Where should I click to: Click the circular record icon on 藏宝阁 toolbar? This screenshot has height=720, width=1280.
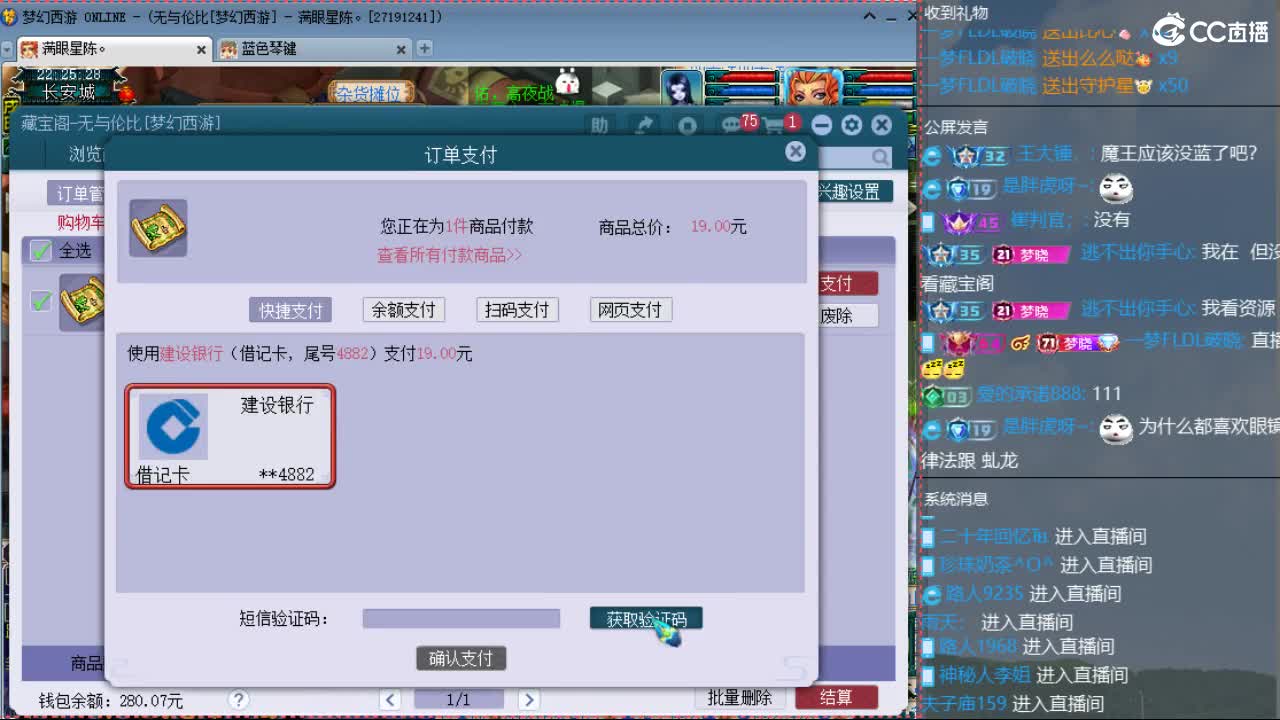pos(688,124)
